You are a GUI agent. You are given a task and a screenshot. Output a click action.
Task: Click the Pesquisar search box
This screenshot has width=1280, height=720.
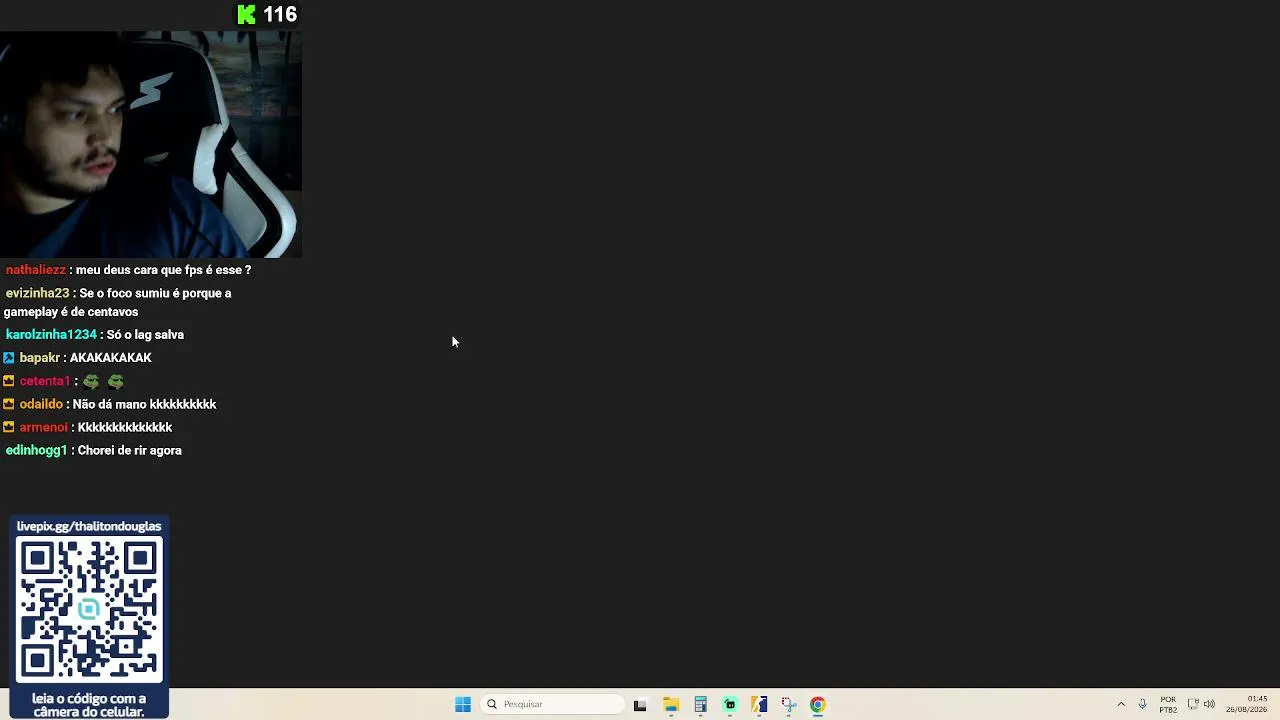click(x=553, y=704)
